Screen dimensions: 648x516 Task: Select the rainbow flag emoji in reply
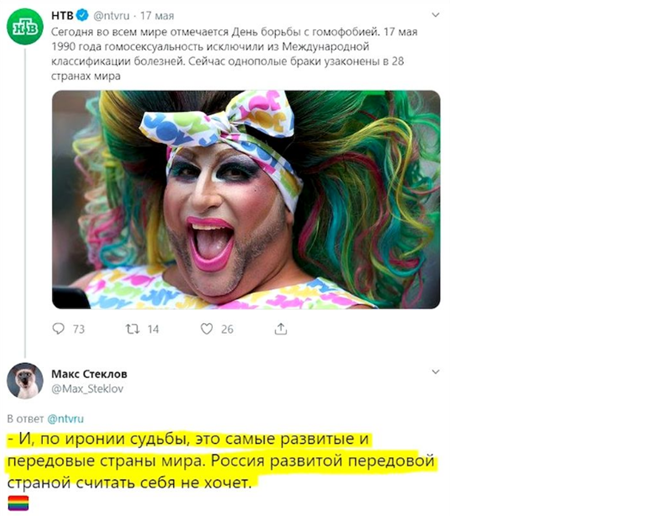[18, 503]
